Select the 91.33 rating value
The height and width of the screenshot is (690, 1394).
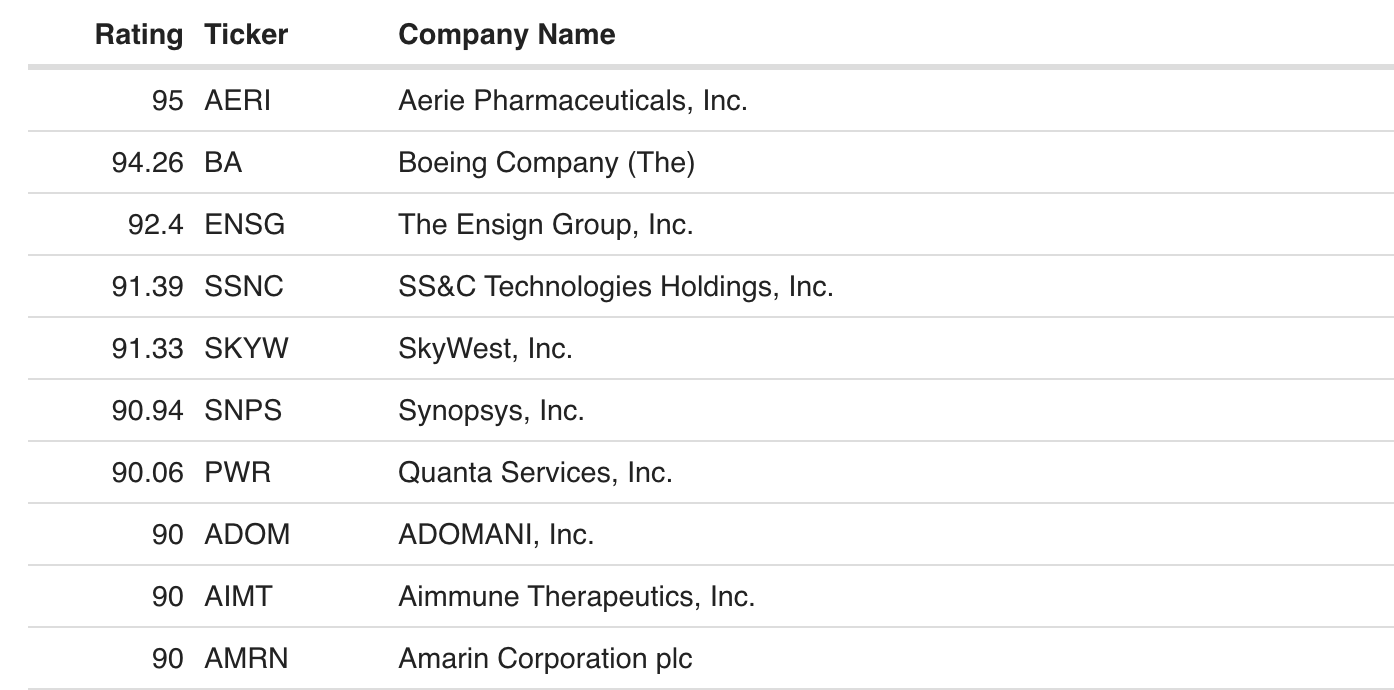148,348
